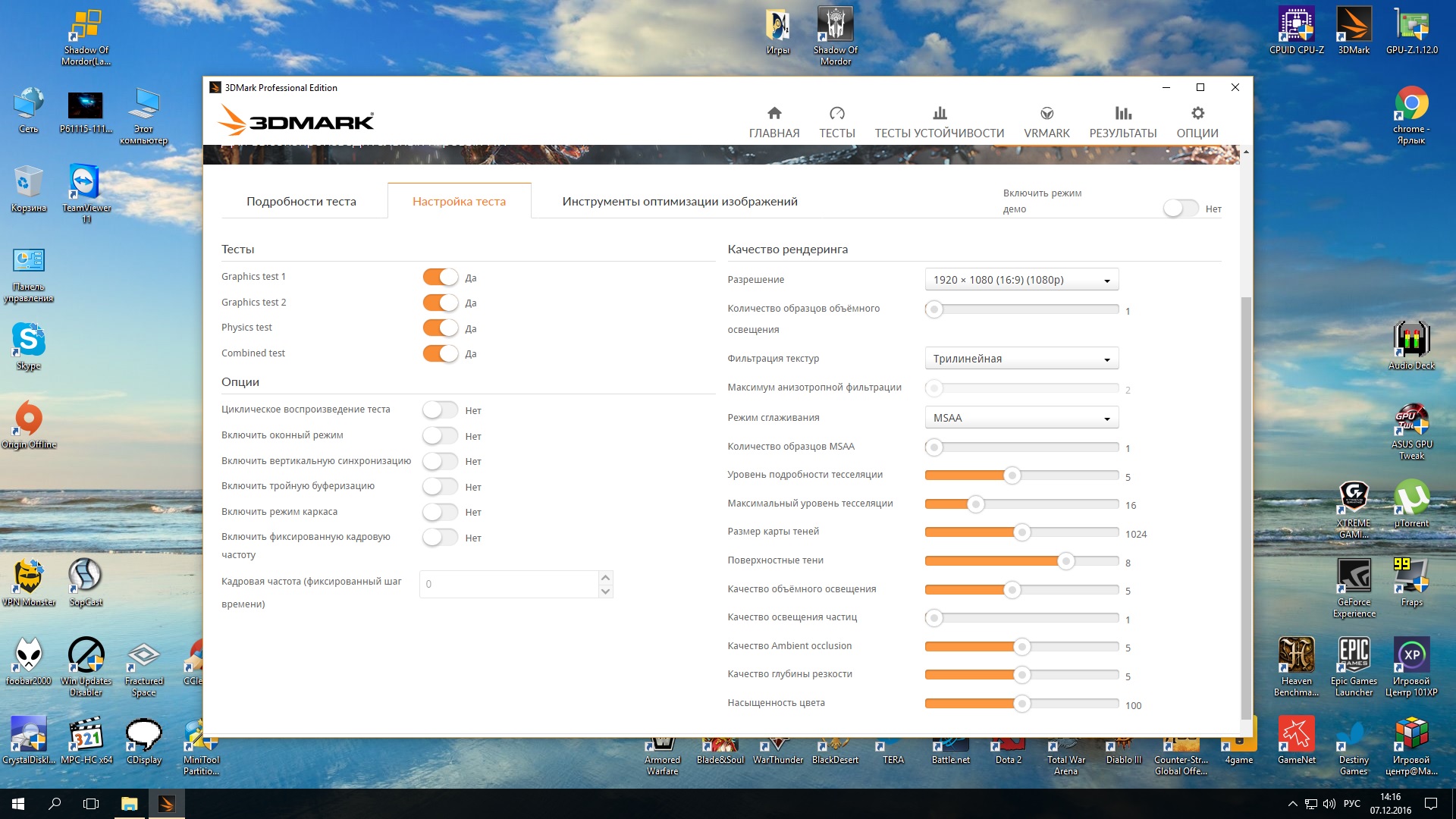Click the Размер карты теней slider handle
The width and height of the screenshot is (1456, 819).
click(1022, 533)
